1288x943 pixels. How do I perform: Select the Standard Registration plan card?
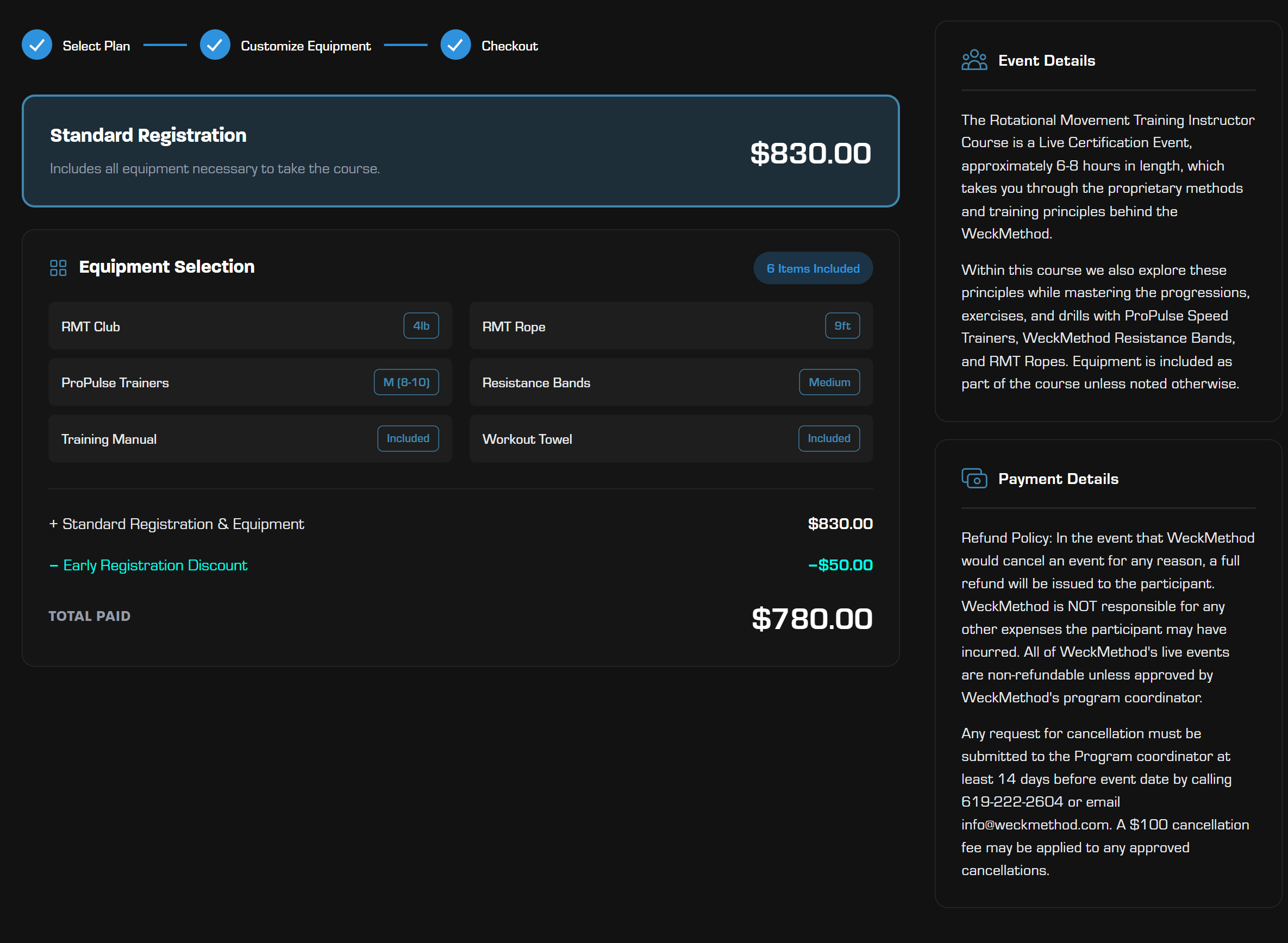point(460,151)
